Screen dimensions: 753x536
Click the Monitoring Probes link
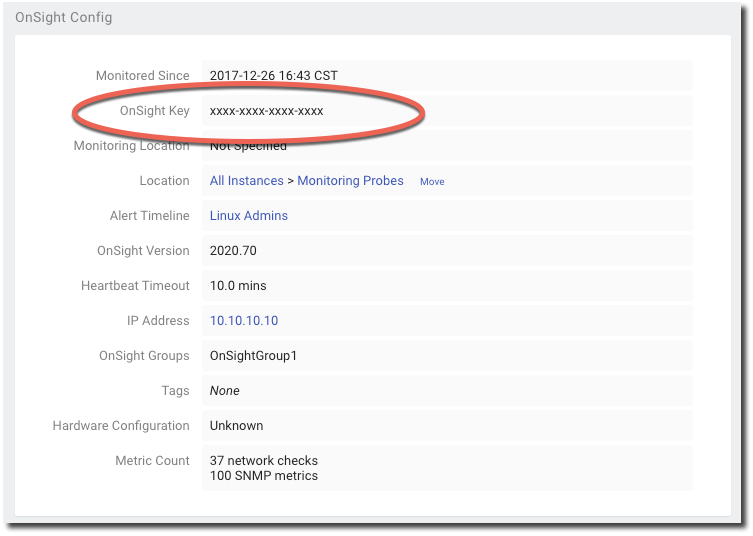click(350, 181)
